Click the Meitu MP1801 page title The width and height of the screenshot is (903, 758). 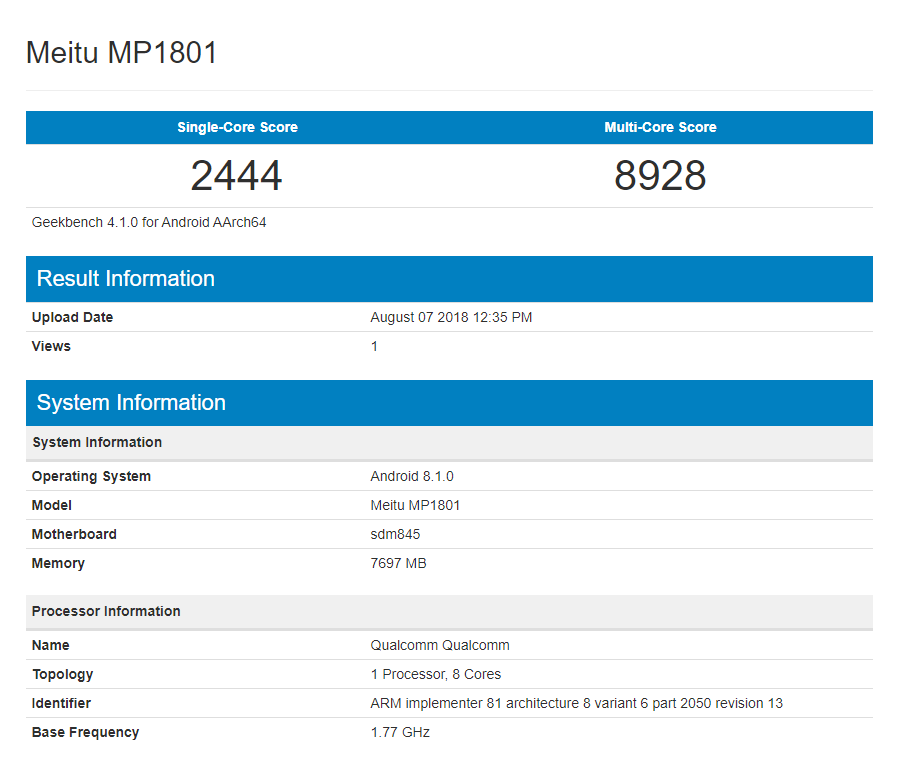coord(122,53)
